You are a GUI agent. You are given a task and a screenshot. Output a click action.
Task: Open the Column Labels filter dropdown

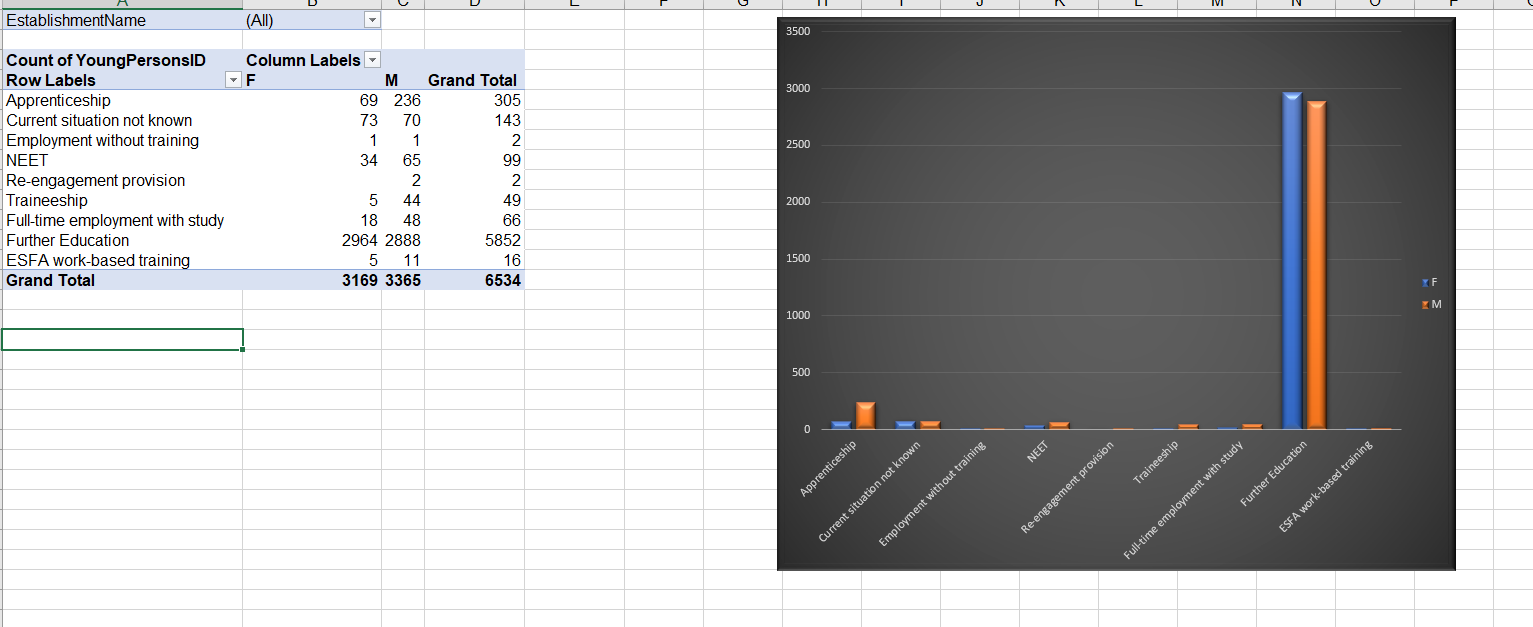coord(372,60)
